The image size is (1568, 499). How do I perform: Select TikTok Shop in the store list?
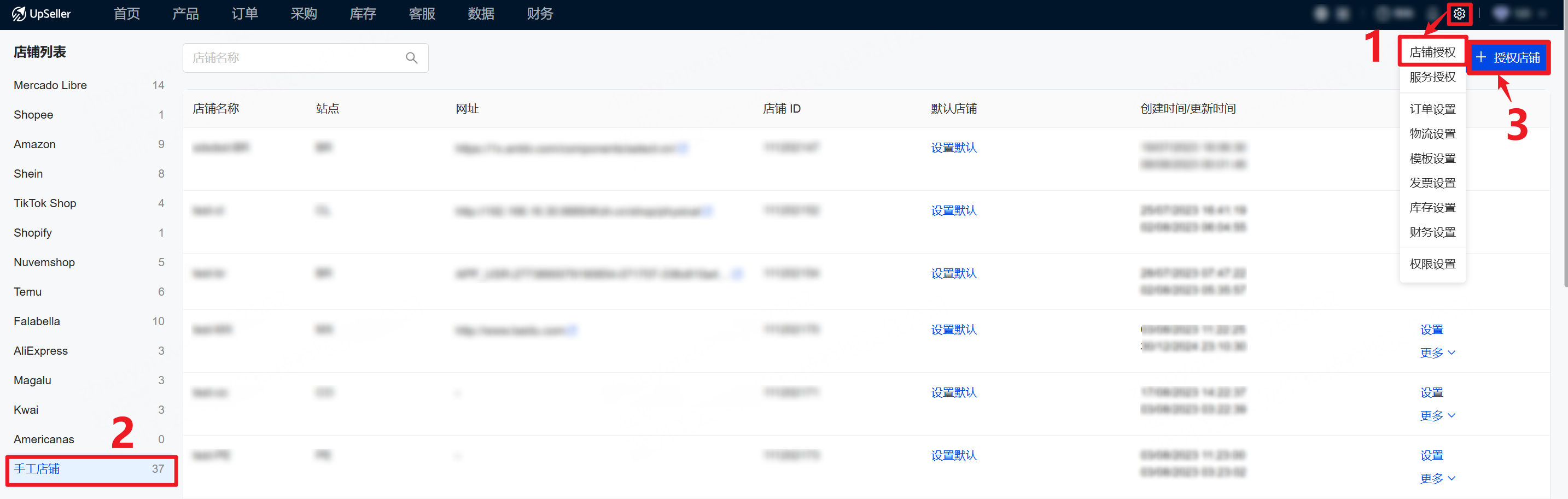point(45,203)
